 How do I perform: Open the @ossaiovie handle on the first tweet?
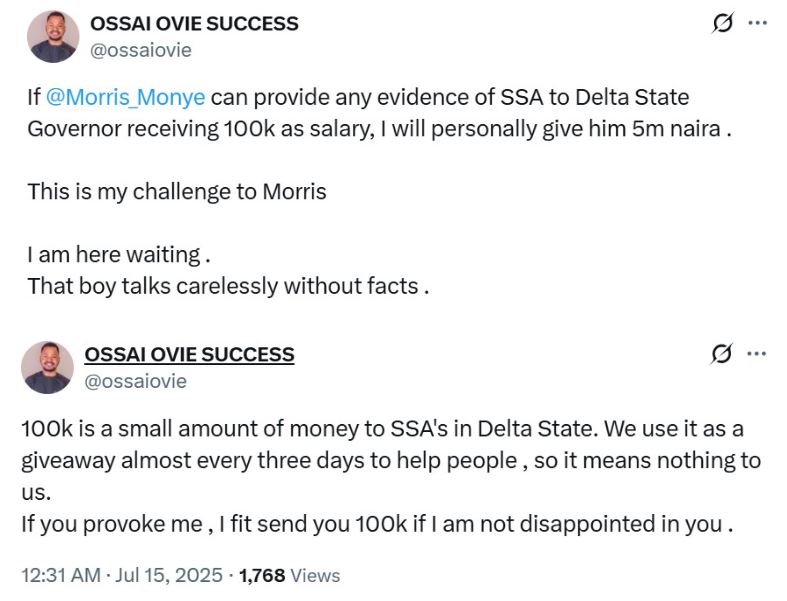(x=141, y=49)
